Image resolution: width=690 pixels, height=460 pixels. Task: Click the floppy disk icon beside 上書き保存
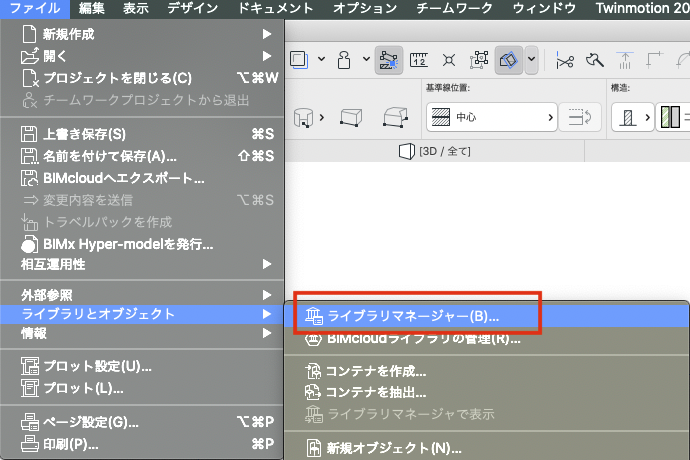pos(29,134)
